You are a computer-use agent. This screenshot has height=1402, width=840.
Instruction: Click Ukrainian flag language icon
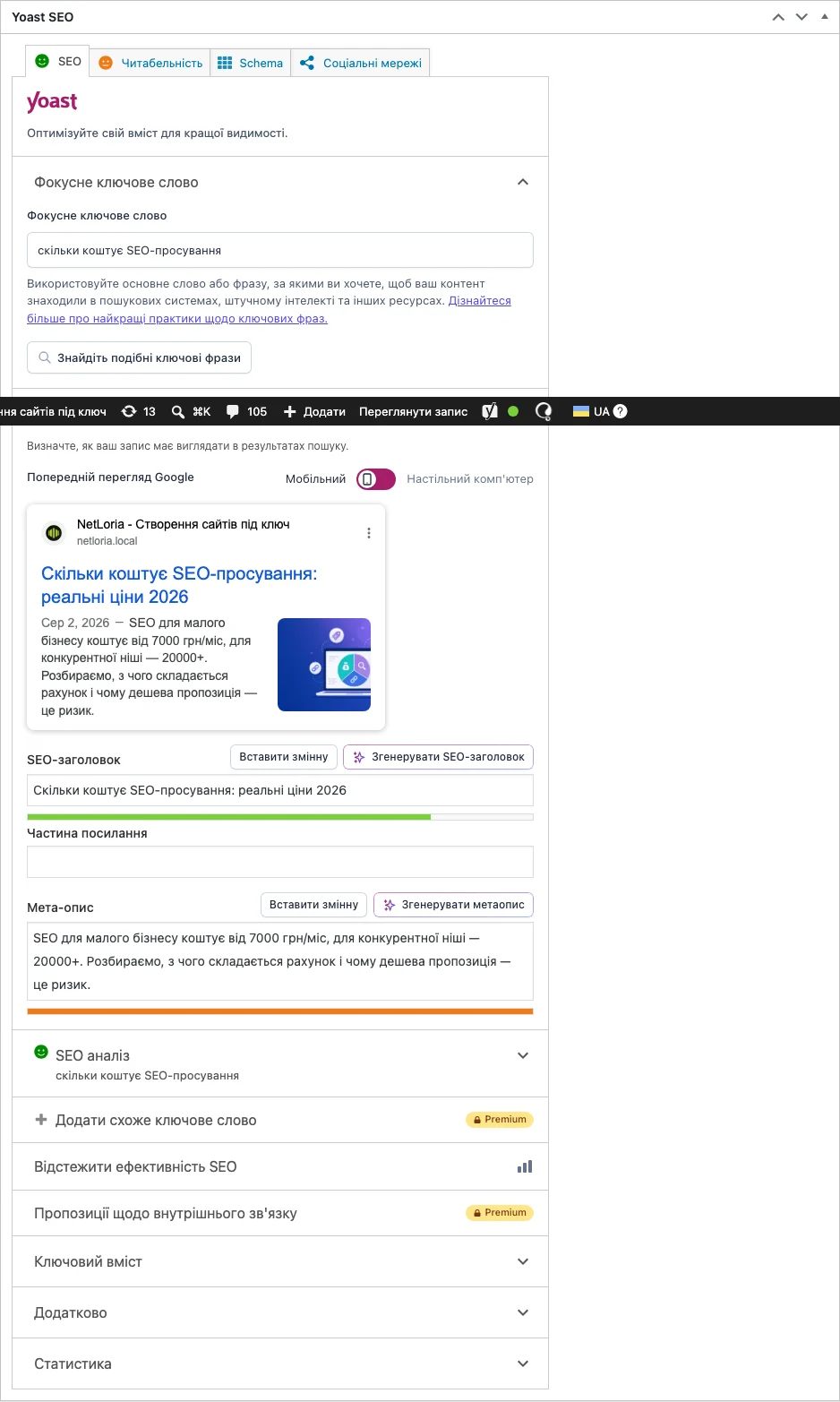[x=581, y=411]
